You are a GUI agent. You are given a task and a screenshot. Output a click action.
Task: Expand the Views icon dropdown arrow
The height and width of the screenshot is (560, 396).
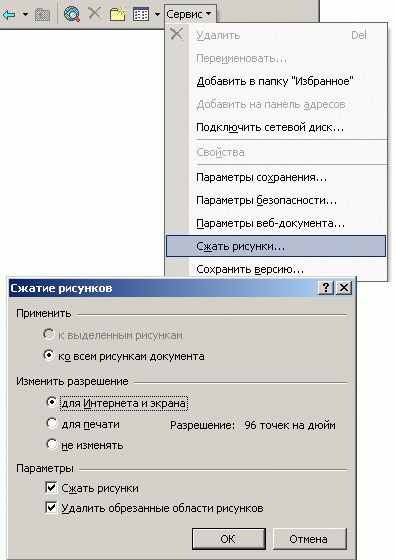tap(157, 15)
